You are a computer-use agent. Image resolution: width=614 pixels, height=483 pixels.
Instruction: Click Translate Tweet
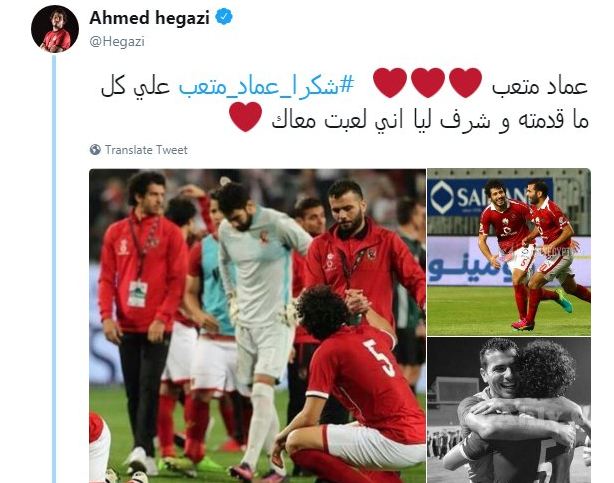tap(146, 150)
